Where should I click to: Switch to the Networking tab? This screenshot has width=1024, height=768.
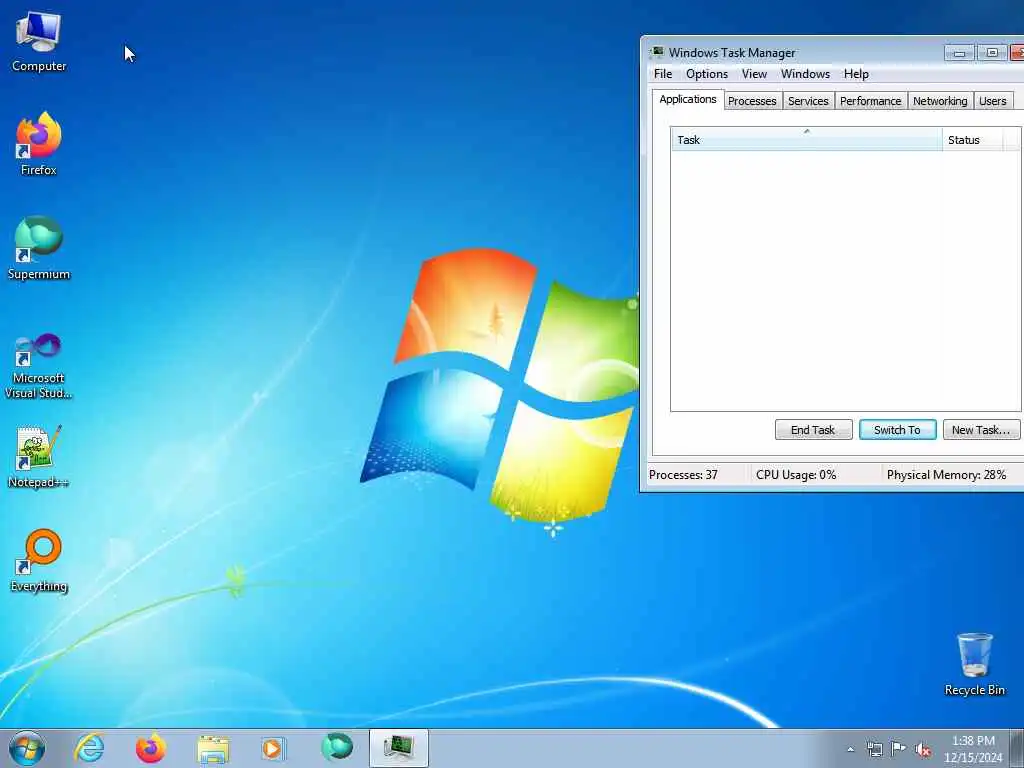pyautogui.click(x=940, y=101)
